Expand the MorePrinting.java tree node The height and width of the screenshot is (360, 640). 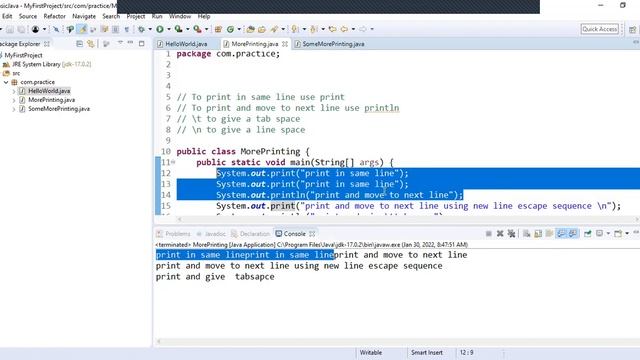click(14, 100)
